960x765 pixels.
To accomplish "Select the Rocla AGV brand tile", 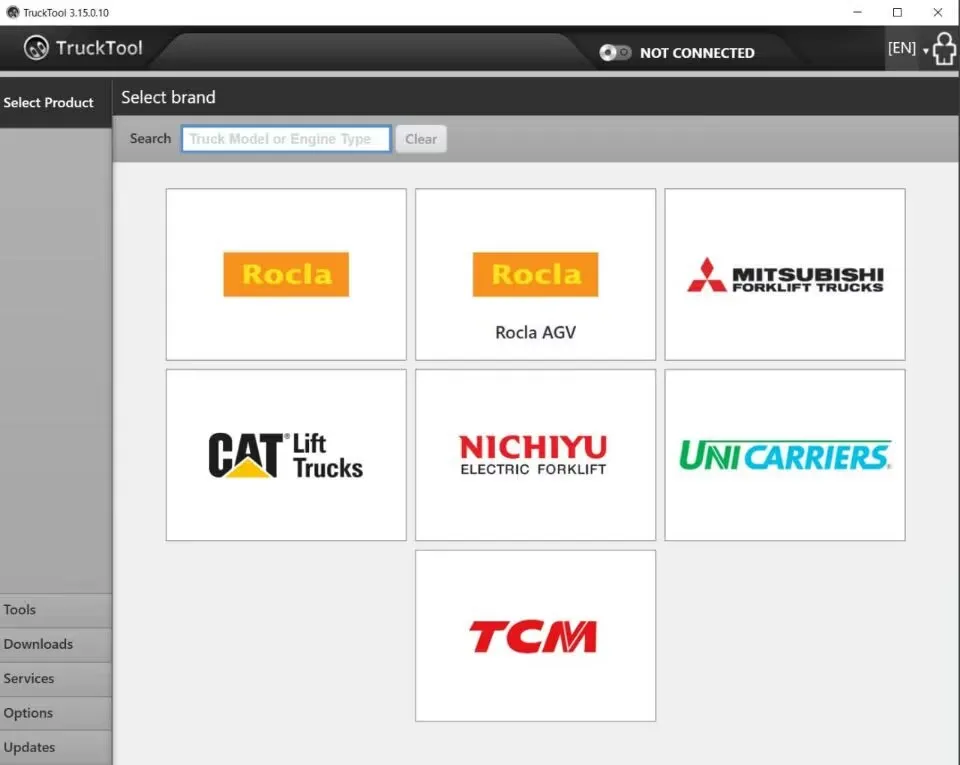I will 535,274.
